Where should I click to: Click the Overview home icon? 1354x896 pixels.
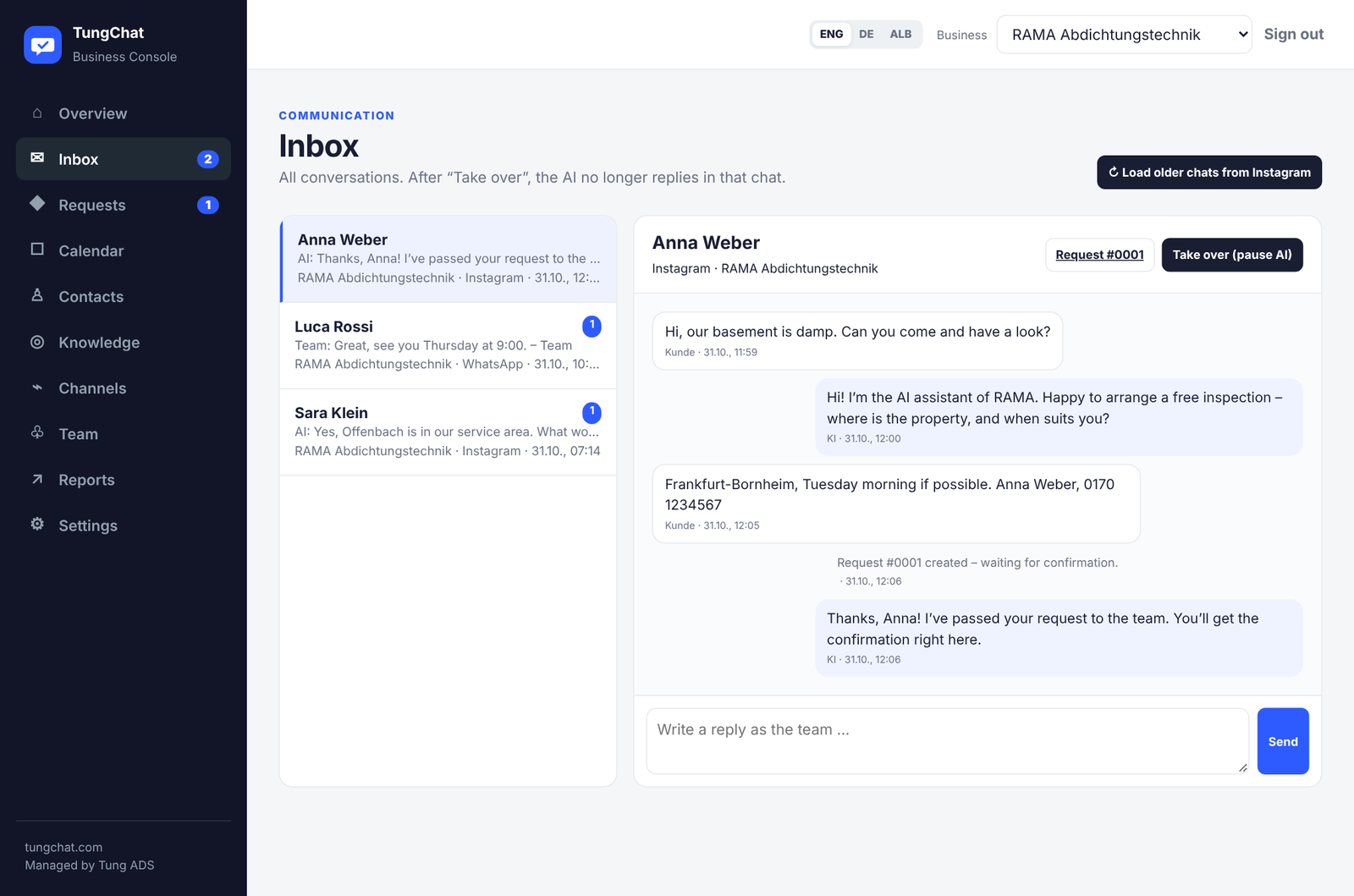click(37, 113)
